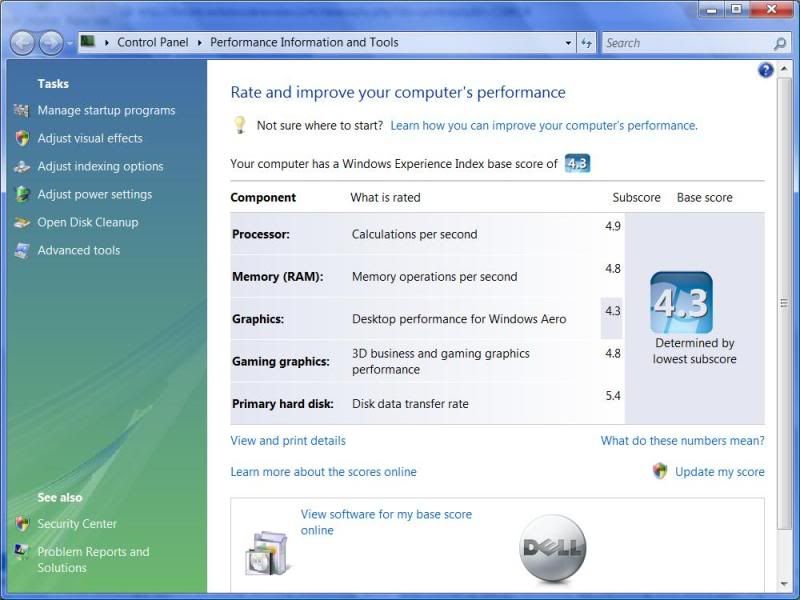The width and height of the screenshot is (800, 600).
Task: Click the Primary hard disk subscore 5.4
Action: pyautogui.click(x=613, y=395)
